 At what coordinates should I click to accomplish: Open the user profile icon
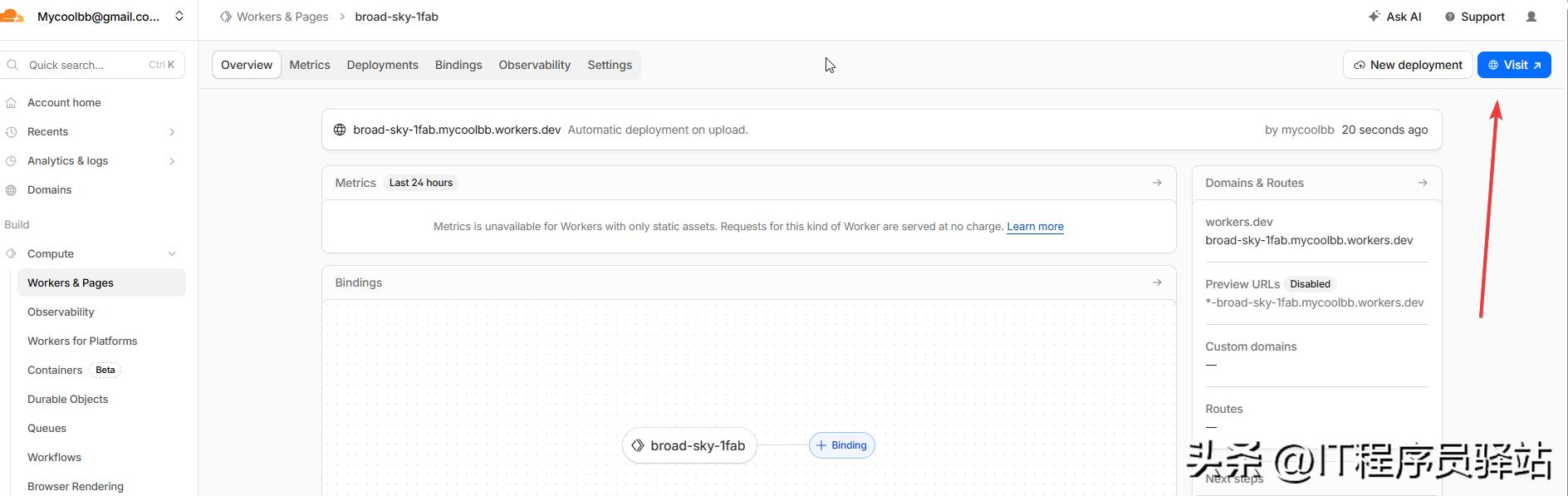[1531, 17]
